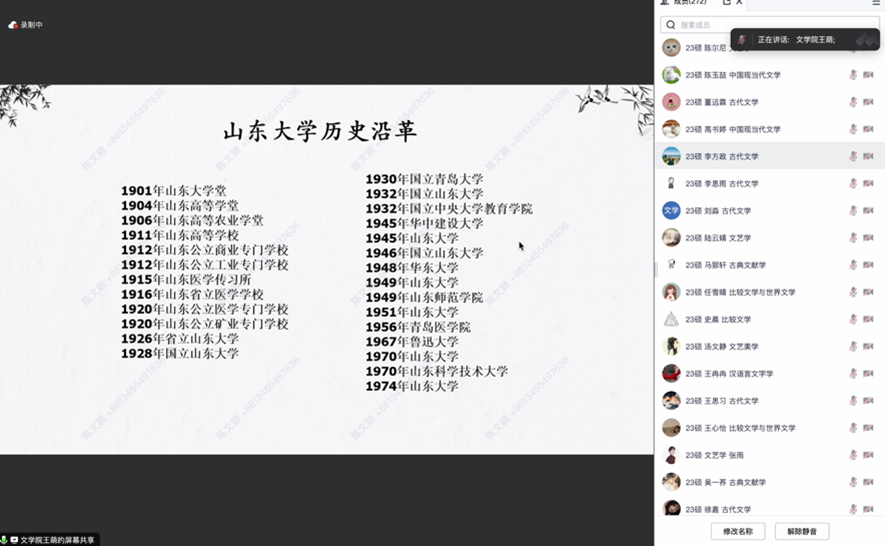This screenshot has height=546, width=885.
Task: Click the mic icon in speaking notification
Action: click(x=742, y=40)
